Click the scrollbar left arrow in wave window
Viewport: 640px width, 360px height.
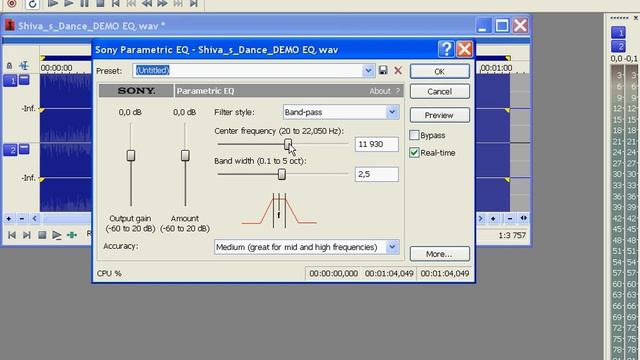[35, 219]
